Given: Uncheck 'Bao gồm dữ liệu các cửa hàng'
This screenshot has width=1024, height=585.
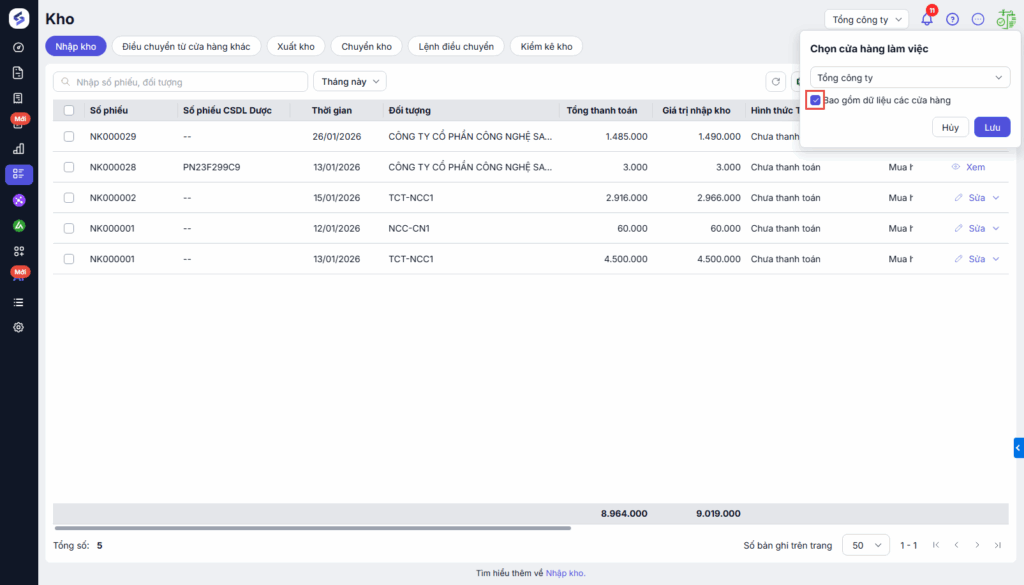Looking at the screenshot, I should [816, 100].
